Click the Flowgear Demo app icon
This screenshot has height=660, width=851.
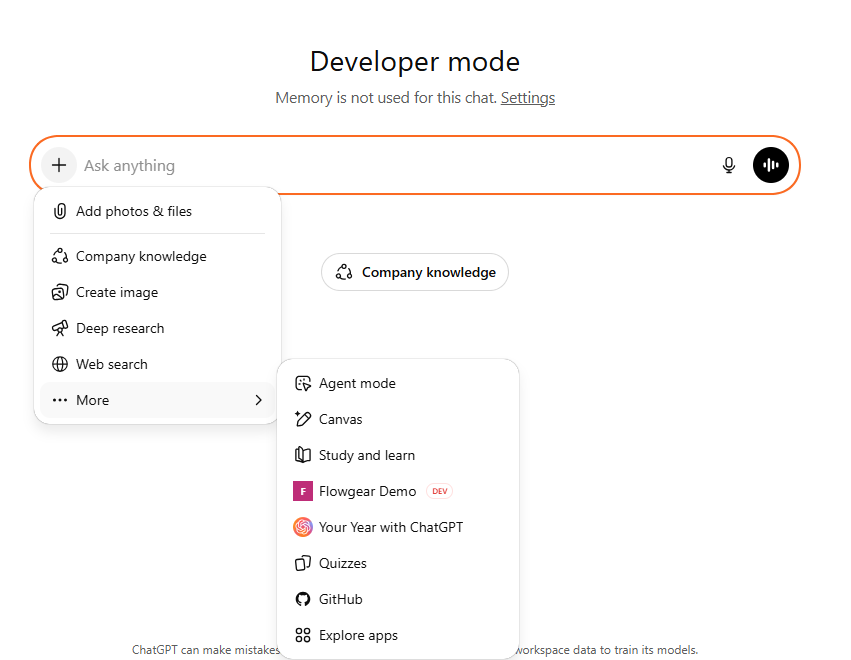click(x=303, y=491)
